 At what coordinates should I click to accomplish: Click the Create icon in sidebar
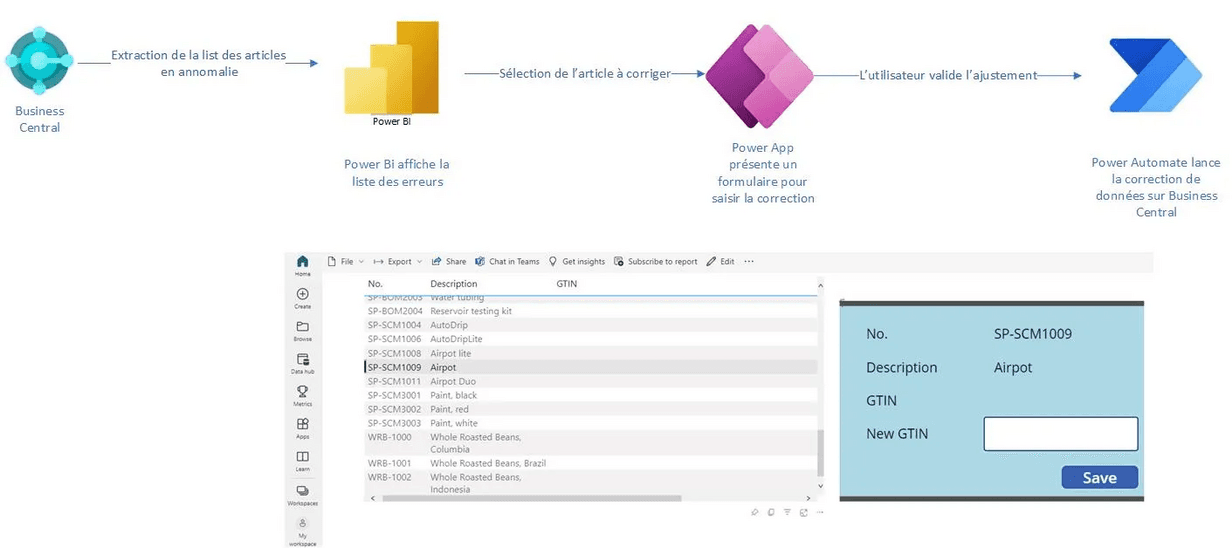click(302, 296)
